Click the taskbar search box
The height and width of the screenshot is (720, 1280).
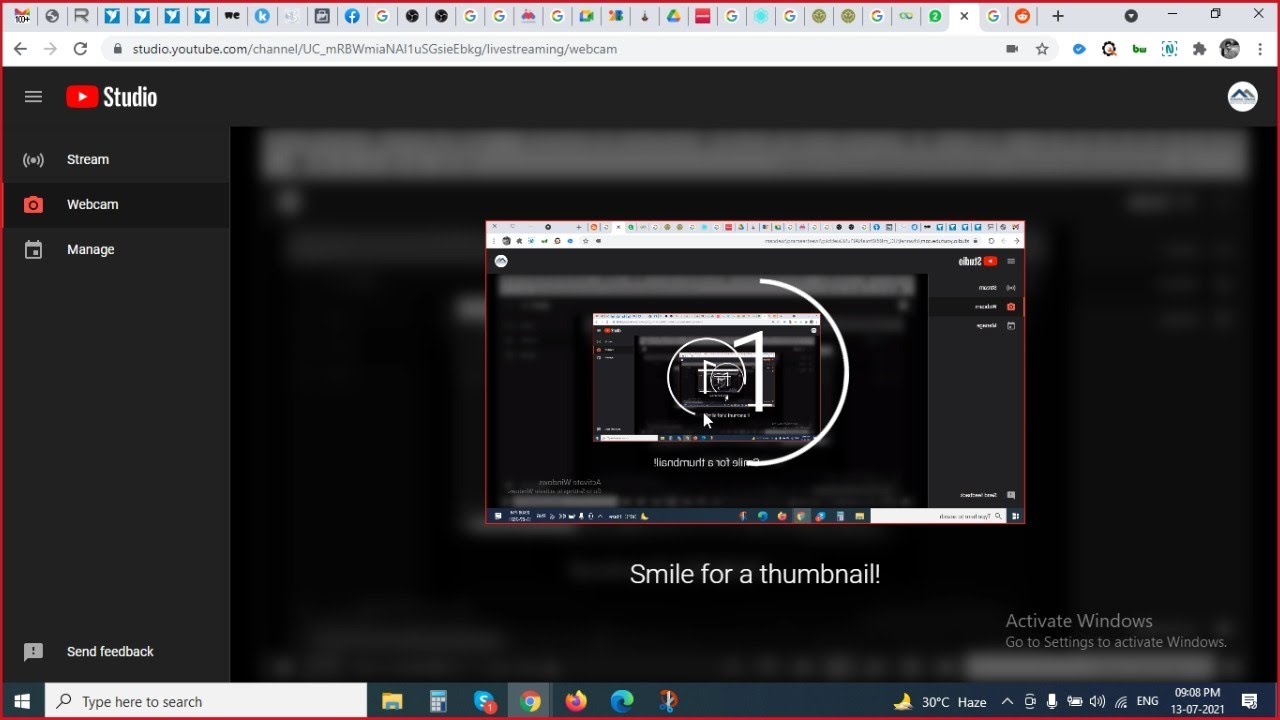[207, 701]
